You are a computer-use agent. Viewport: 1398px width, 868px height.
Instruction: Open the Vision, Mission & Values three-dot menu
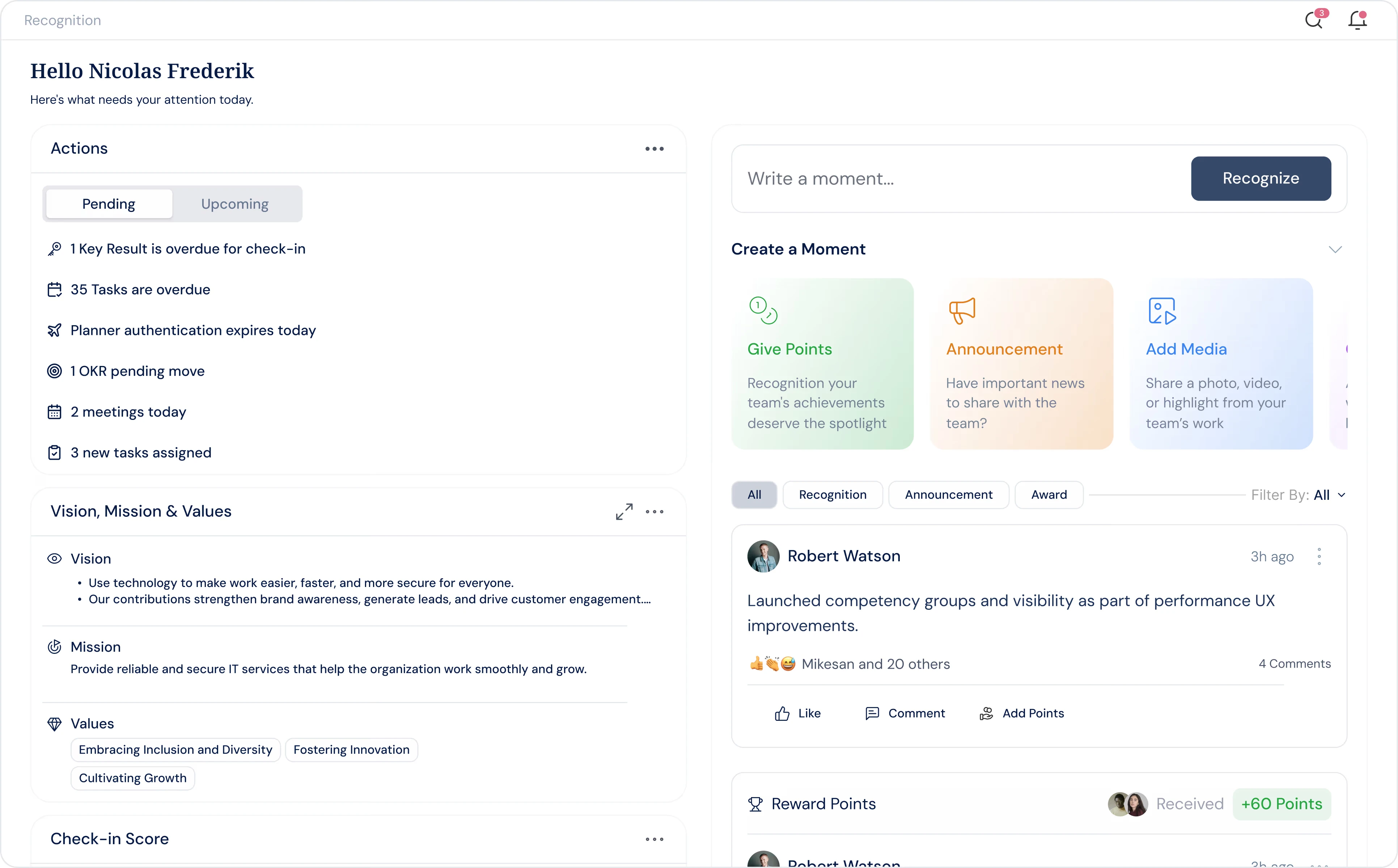[x=654, y=511]
